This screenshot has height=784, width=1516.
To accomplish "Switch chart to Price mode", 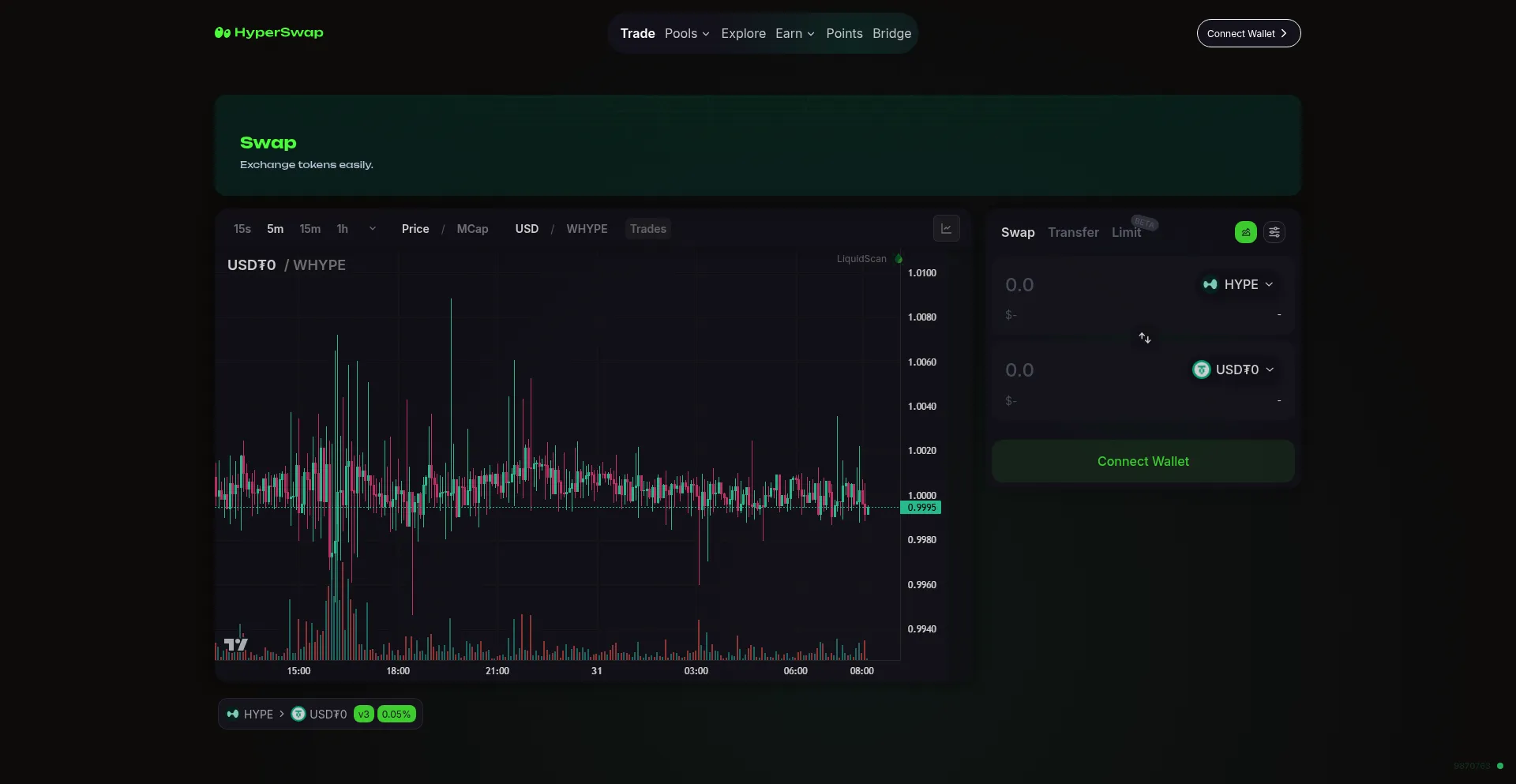I will [415, 229].
